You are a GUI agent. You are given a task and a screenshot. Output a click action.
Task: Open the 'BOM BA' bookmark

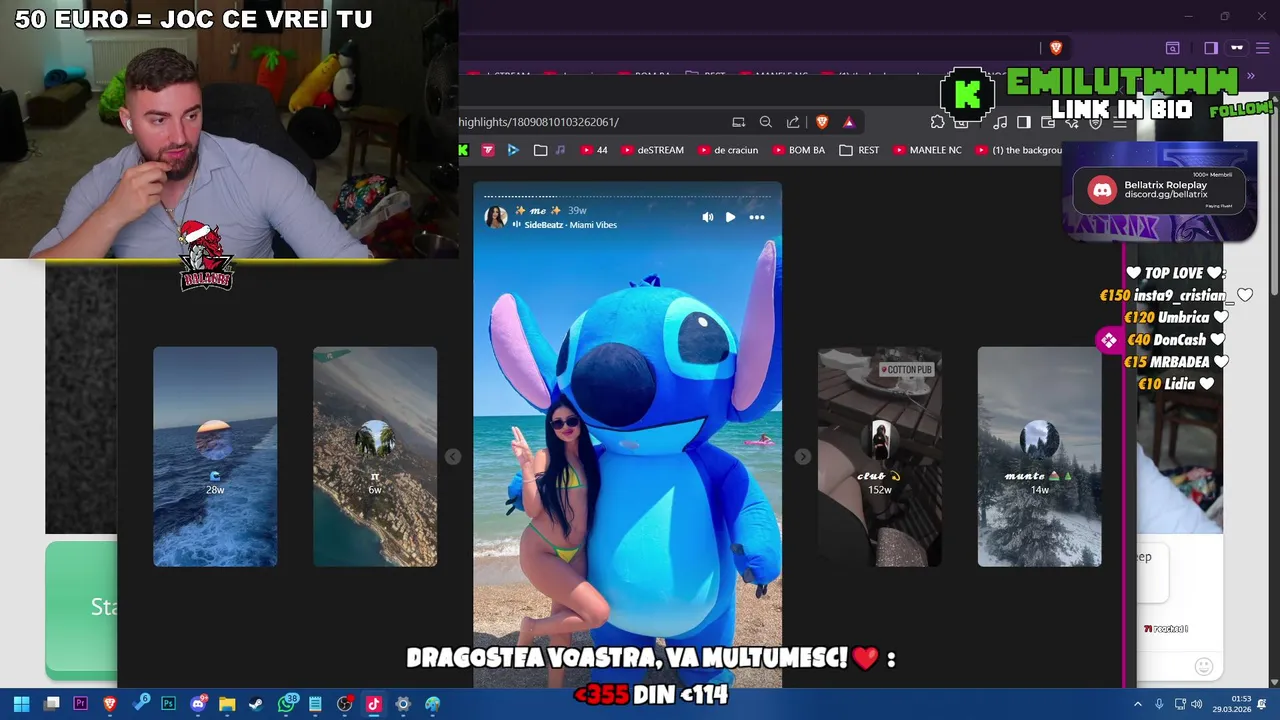point(798,150)
